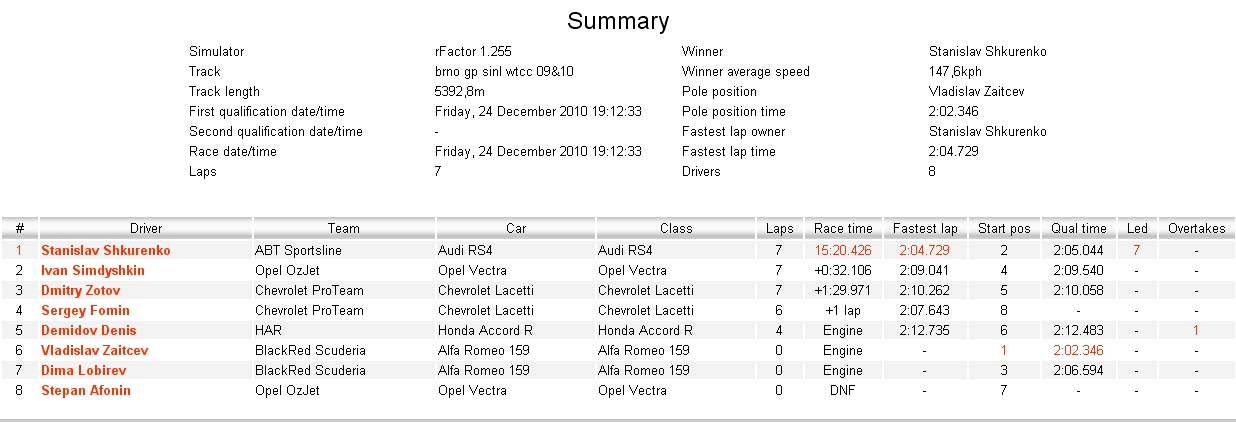Select the Car column header

click(515, 229)
